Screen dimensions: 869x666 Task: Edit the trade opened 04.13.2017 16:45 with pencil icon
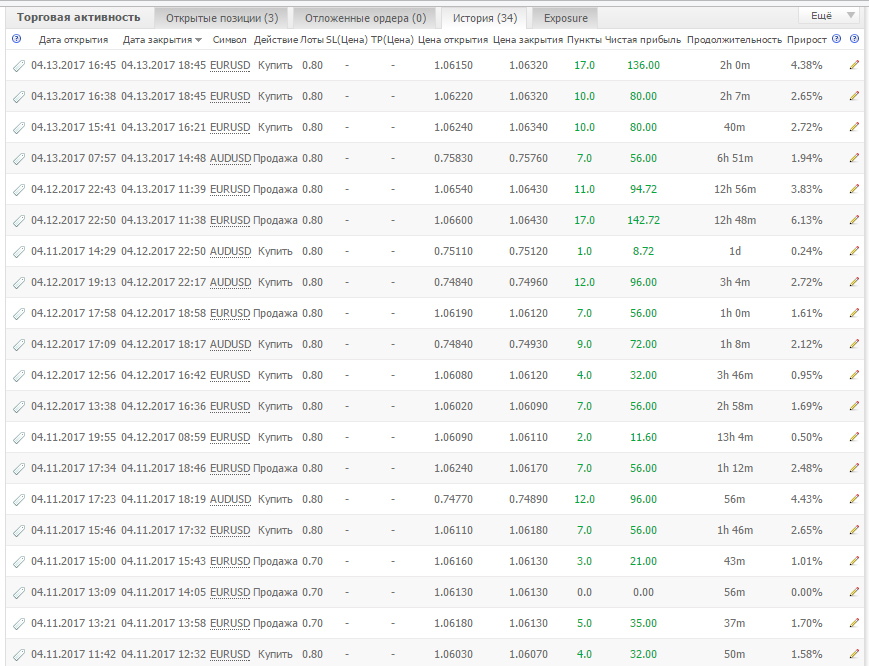(854, 65)
